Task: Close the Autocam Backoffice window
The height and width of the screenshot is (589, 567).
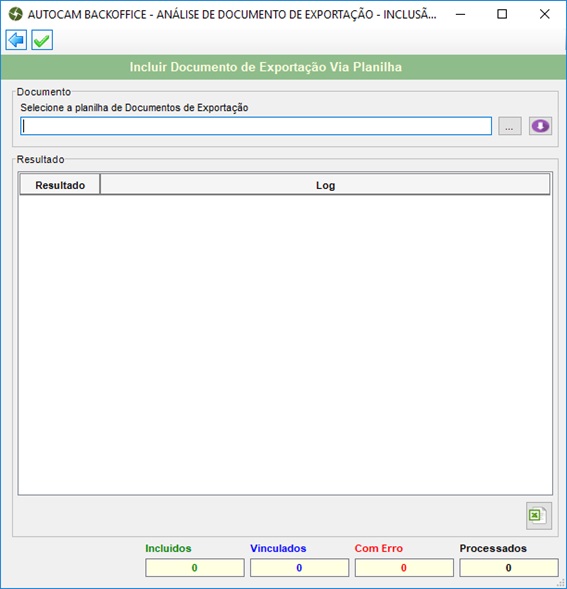Action: [x=544, y=14]
